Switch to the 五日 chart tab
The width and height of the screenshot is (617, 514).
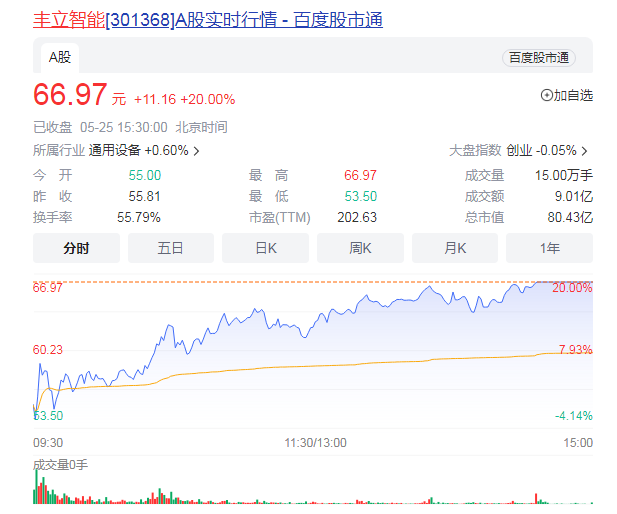(170, 248)
